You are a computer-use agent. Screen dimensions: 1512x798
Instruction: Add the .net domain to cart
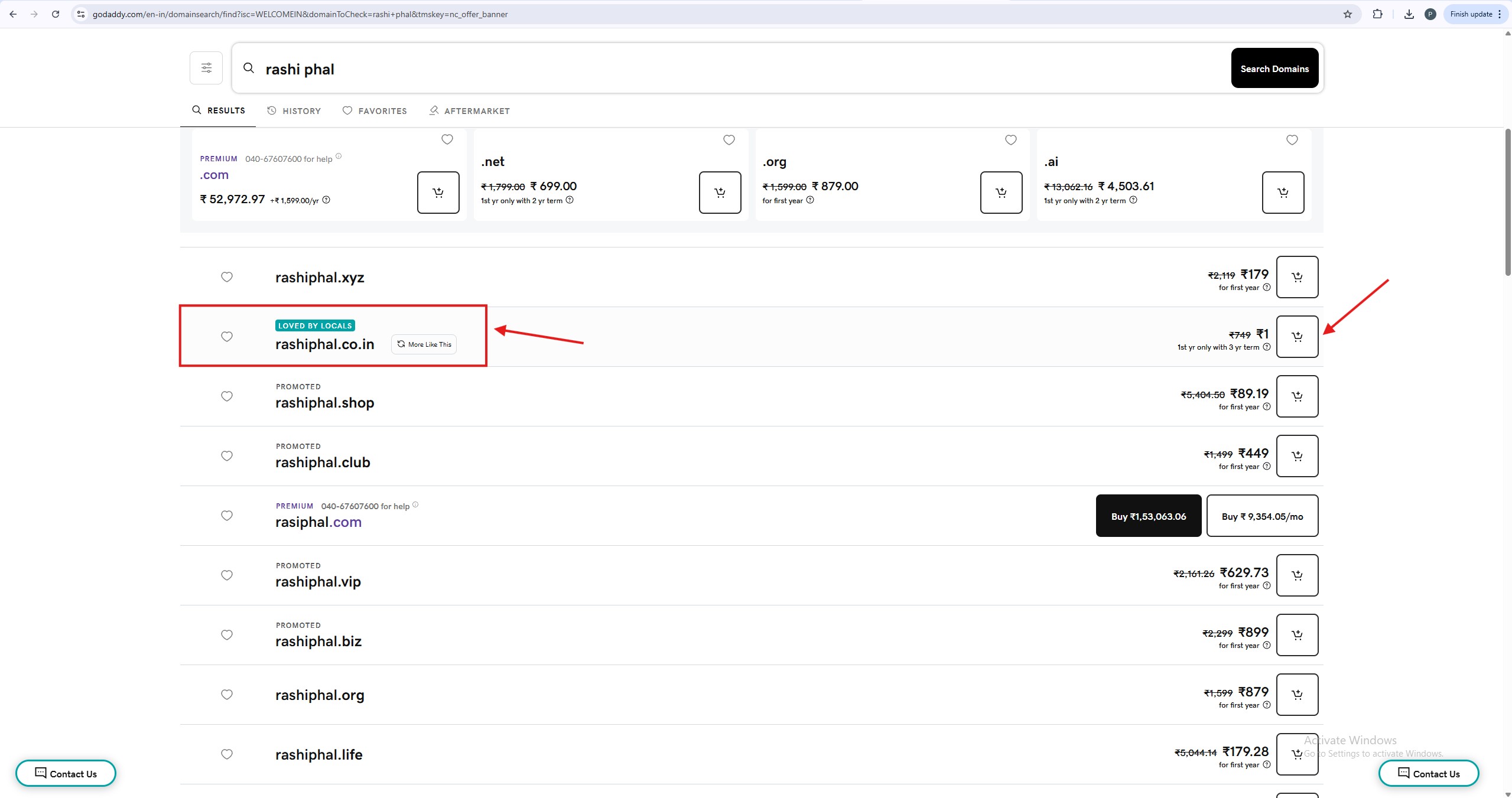tap(720, 193)
